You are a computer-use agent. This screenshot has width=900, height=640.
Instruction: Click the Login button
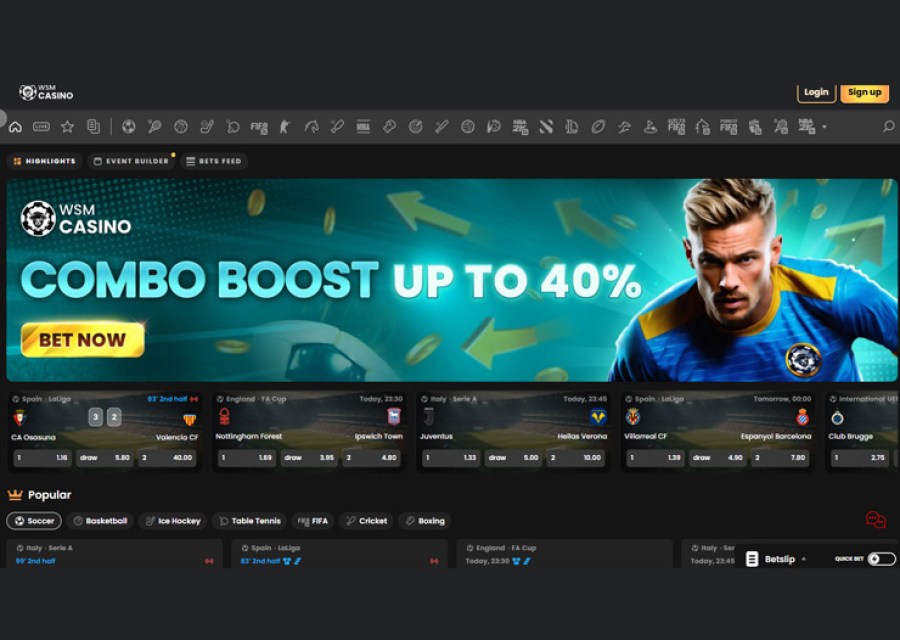tap(816, 92)
